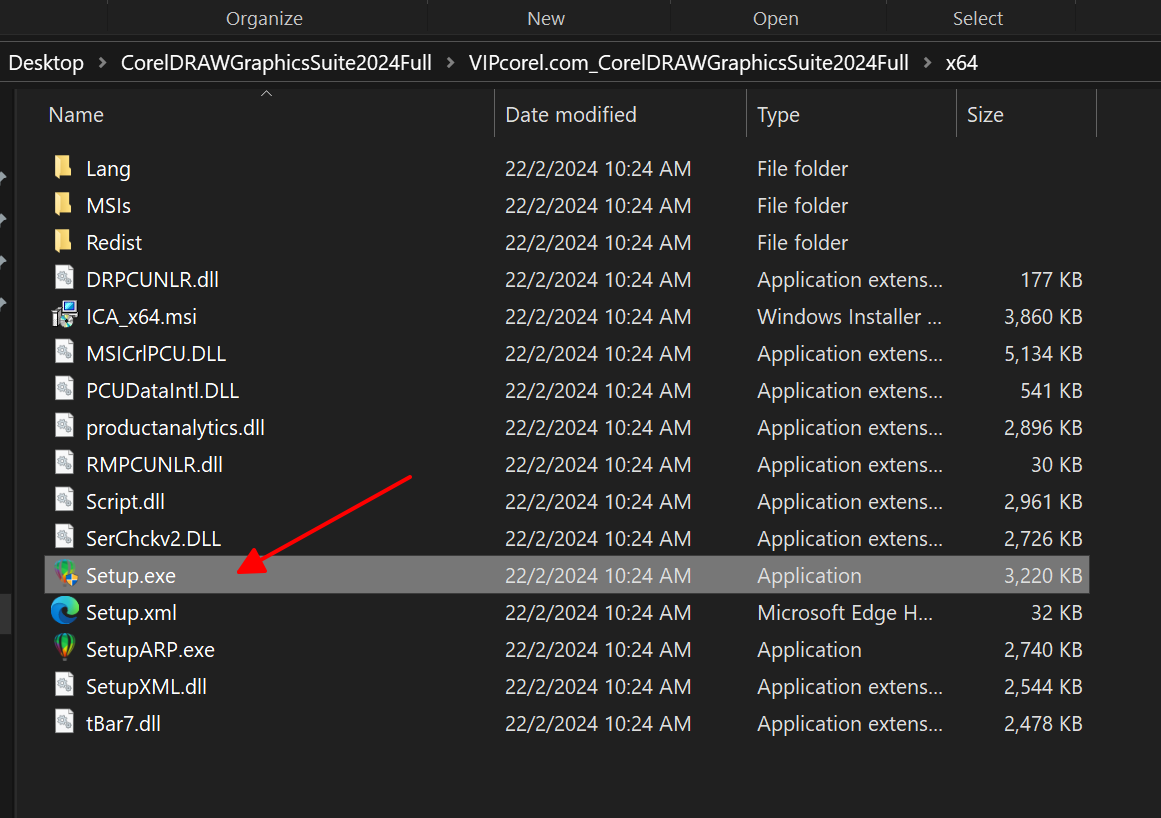Select the MSICrlPCU.DLL file name

[x=156, y=354]
